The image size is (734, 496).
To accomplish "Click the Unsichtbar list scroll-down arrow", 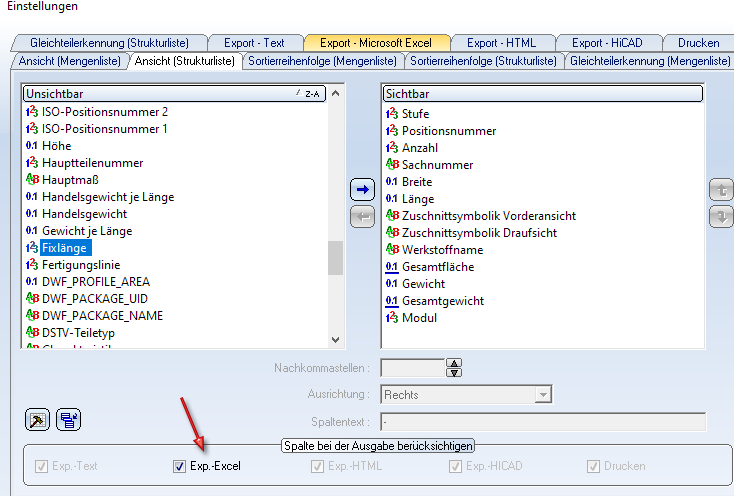I will click(x=335, y=340).
